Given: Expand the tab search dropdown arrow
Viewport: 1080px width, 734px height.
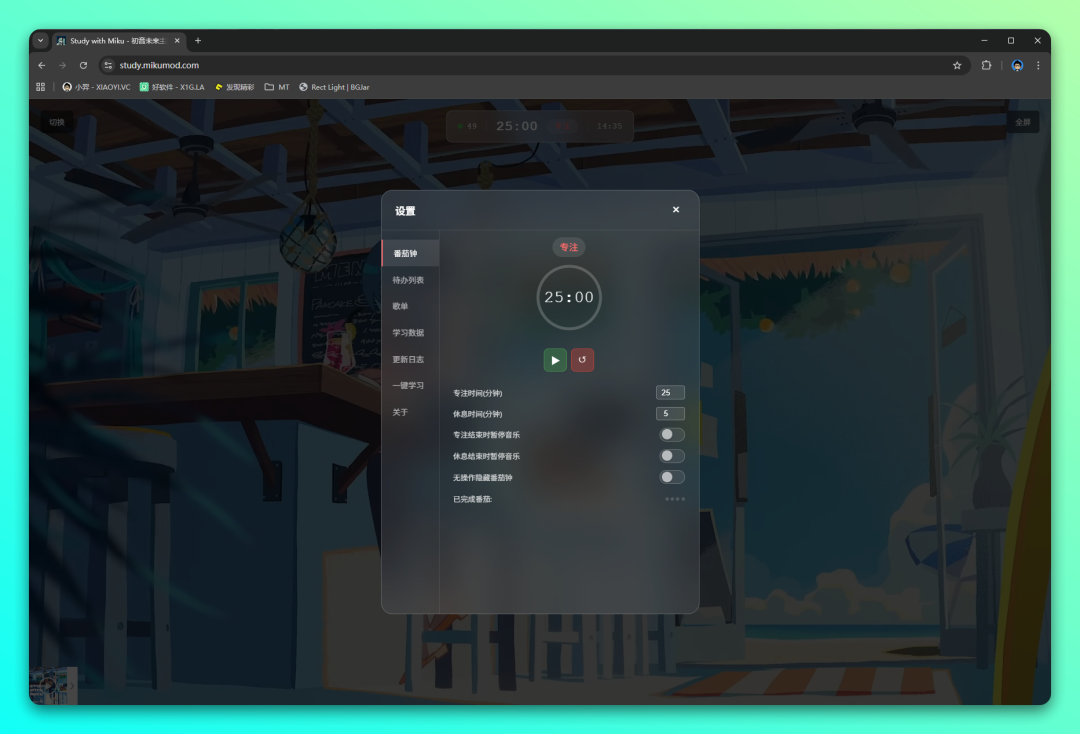Looking at the screenshot, I should pos(41,41).
